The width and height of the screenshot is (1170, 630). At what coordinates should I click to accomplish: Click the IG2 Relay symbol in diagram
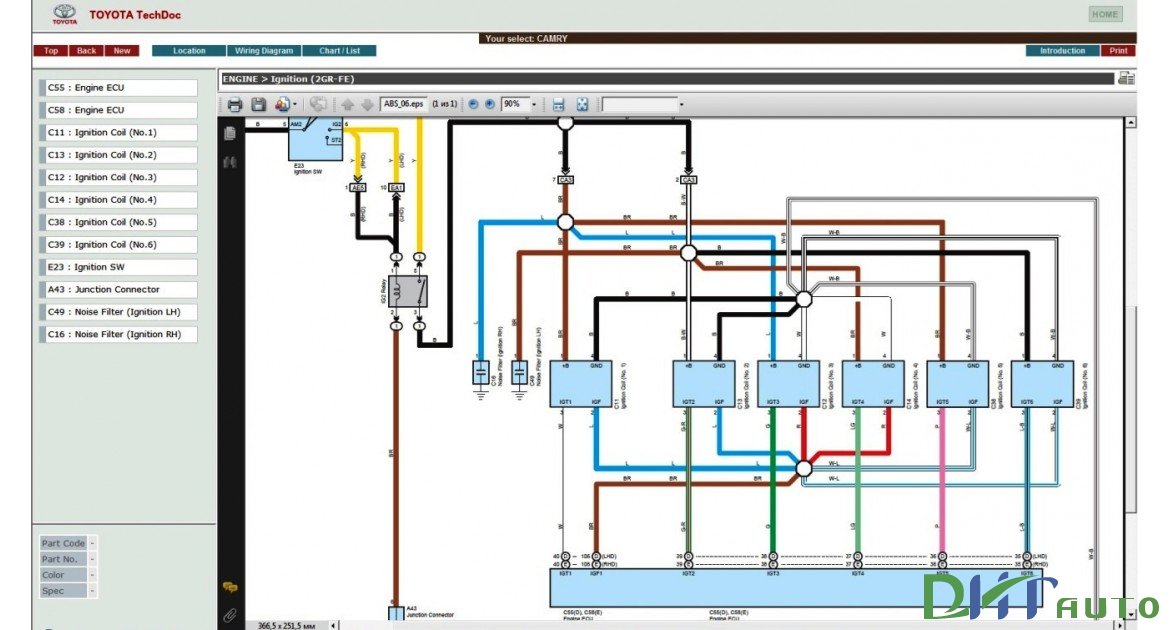407,291
